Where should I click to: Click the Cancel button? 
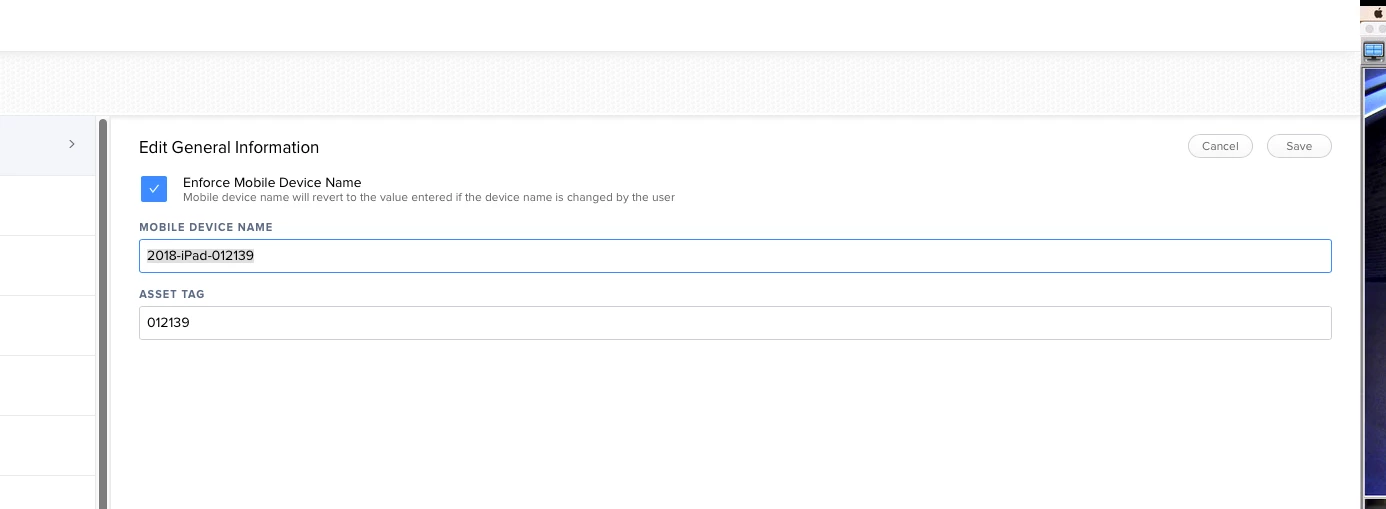pos(1220,146)
